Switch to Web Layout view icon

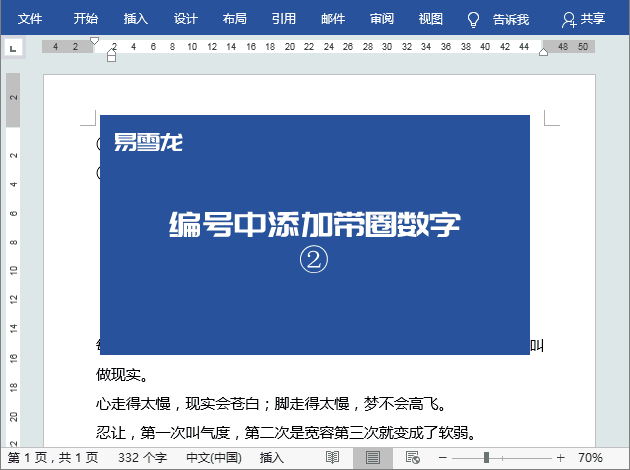[x=413, y=458]
